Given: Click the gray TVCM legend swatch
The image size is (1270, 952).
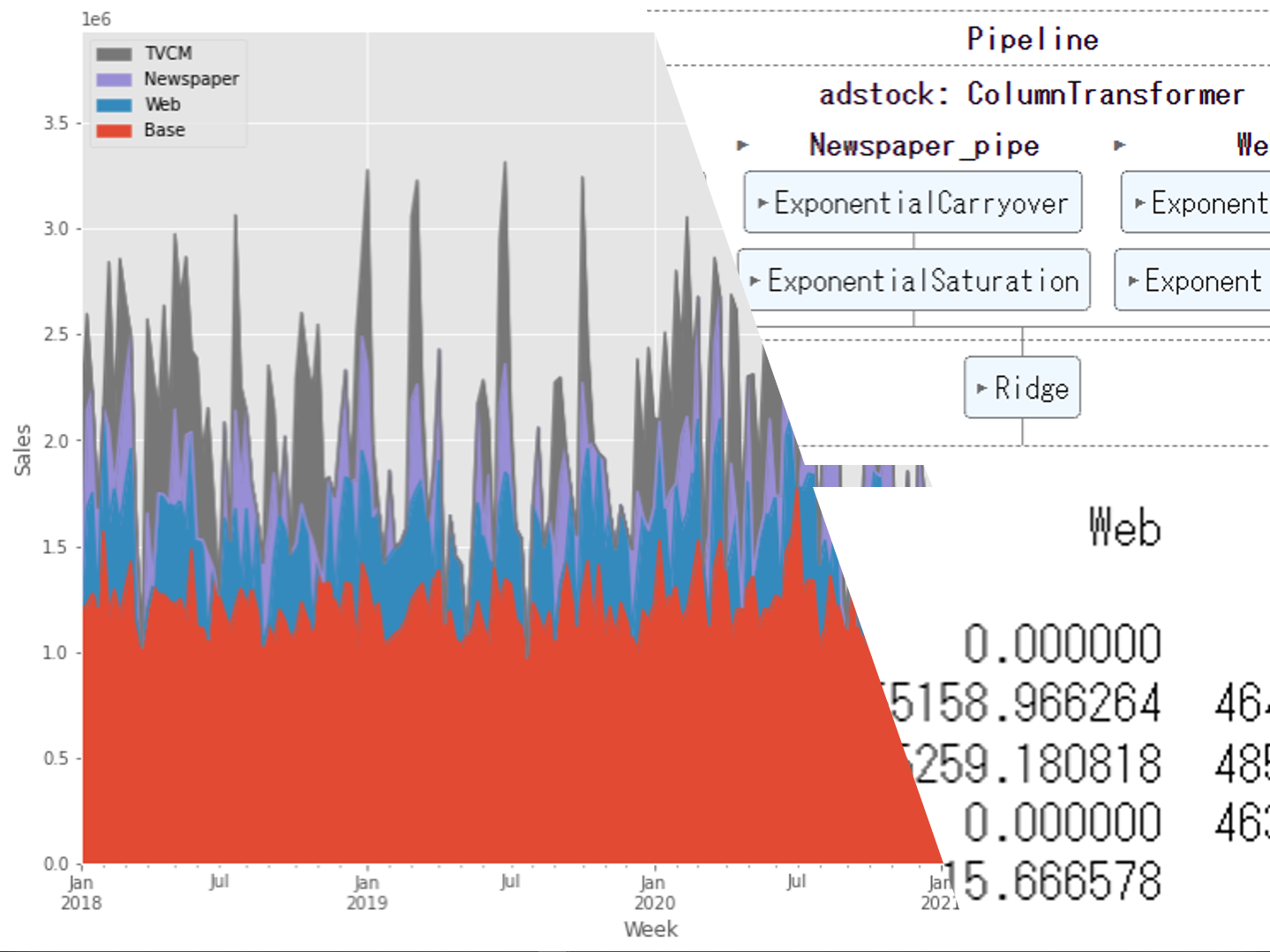Looking at the screenshot, I should click(x=114, y=54).
